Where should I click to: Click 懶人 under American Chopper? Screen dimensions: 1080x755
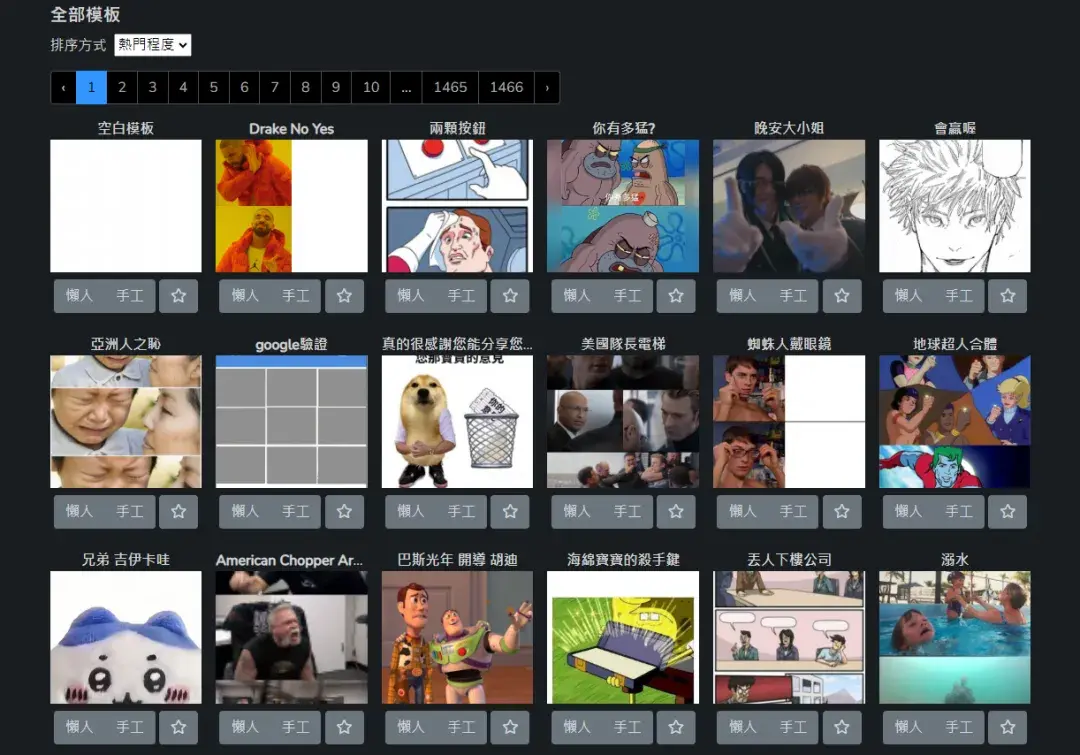click(245, 727)
